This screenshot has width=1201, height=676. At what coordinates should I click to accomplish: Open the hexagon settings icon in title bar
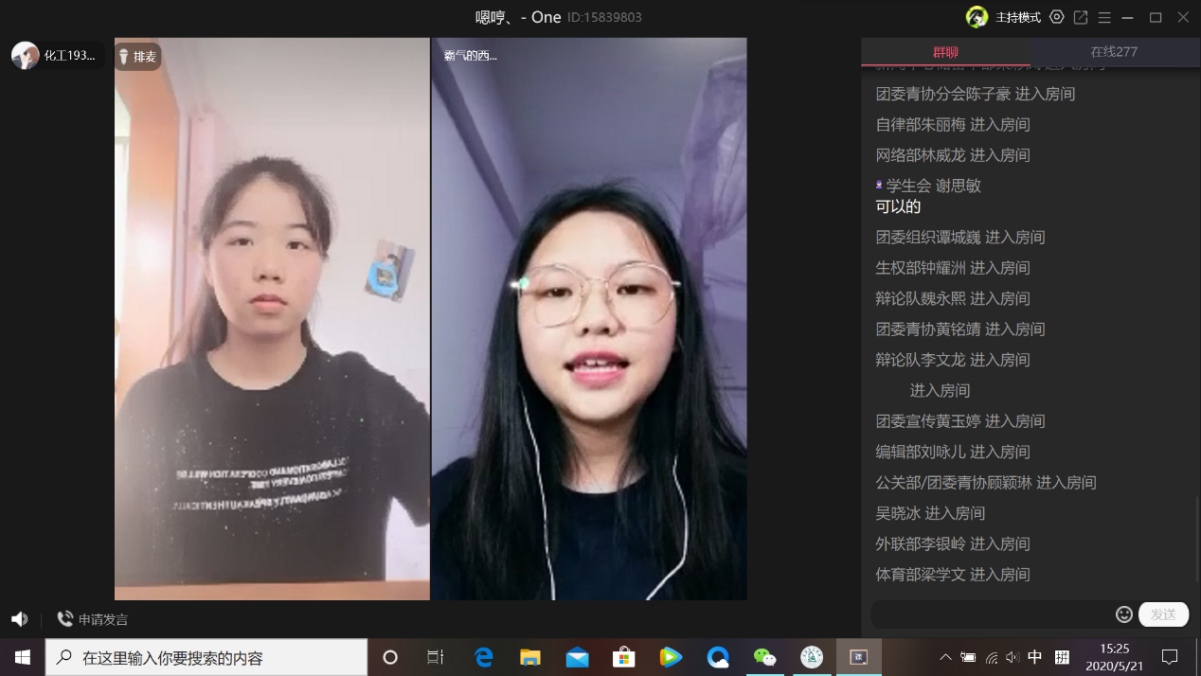(1057, 17)
